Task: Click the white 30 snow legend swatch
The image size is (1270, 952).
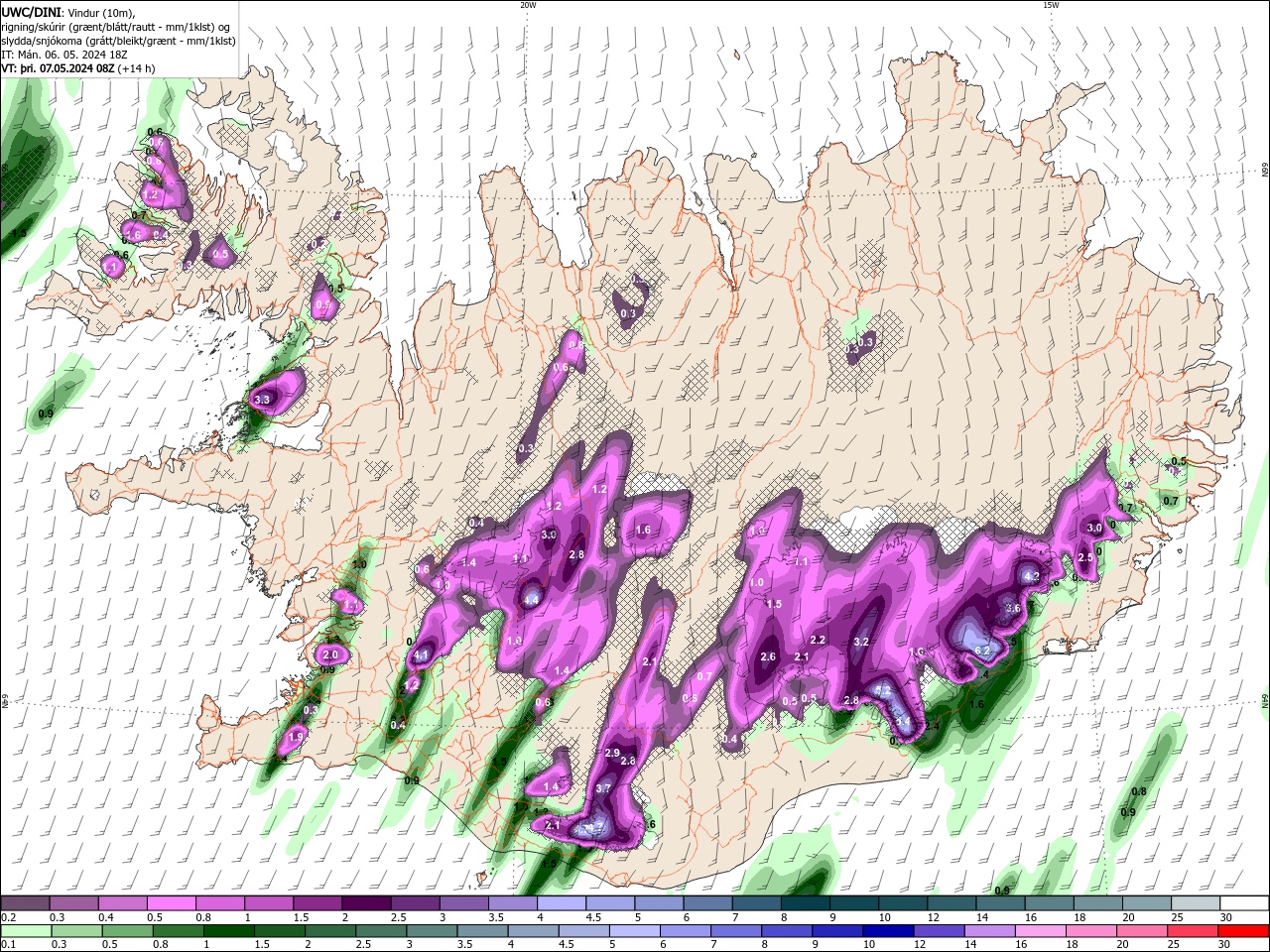Action: (1245, 903)
